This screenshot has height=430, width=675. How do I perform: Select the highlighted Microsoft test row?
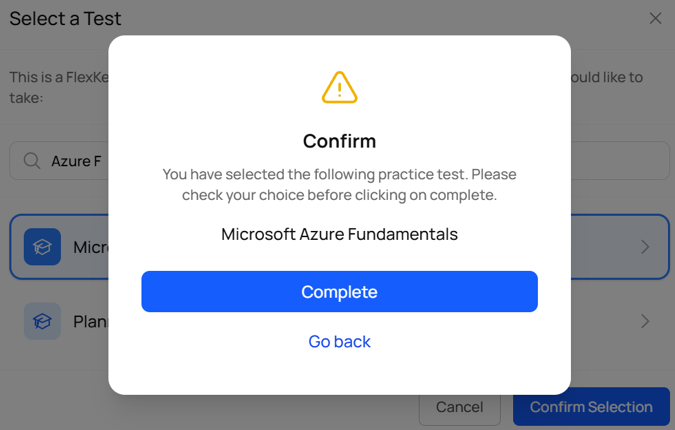[88, 247]
